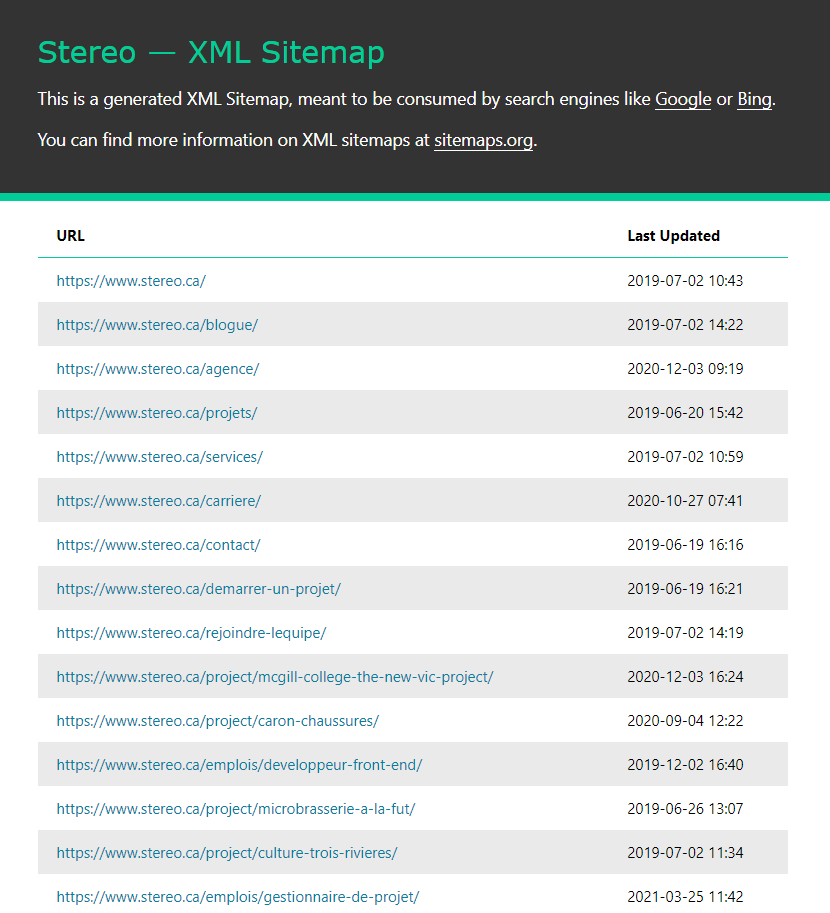Open the https://www.stereo.ca/ homepage URL
The height and width of the screenshot is (913, 830).
point(131,281)
